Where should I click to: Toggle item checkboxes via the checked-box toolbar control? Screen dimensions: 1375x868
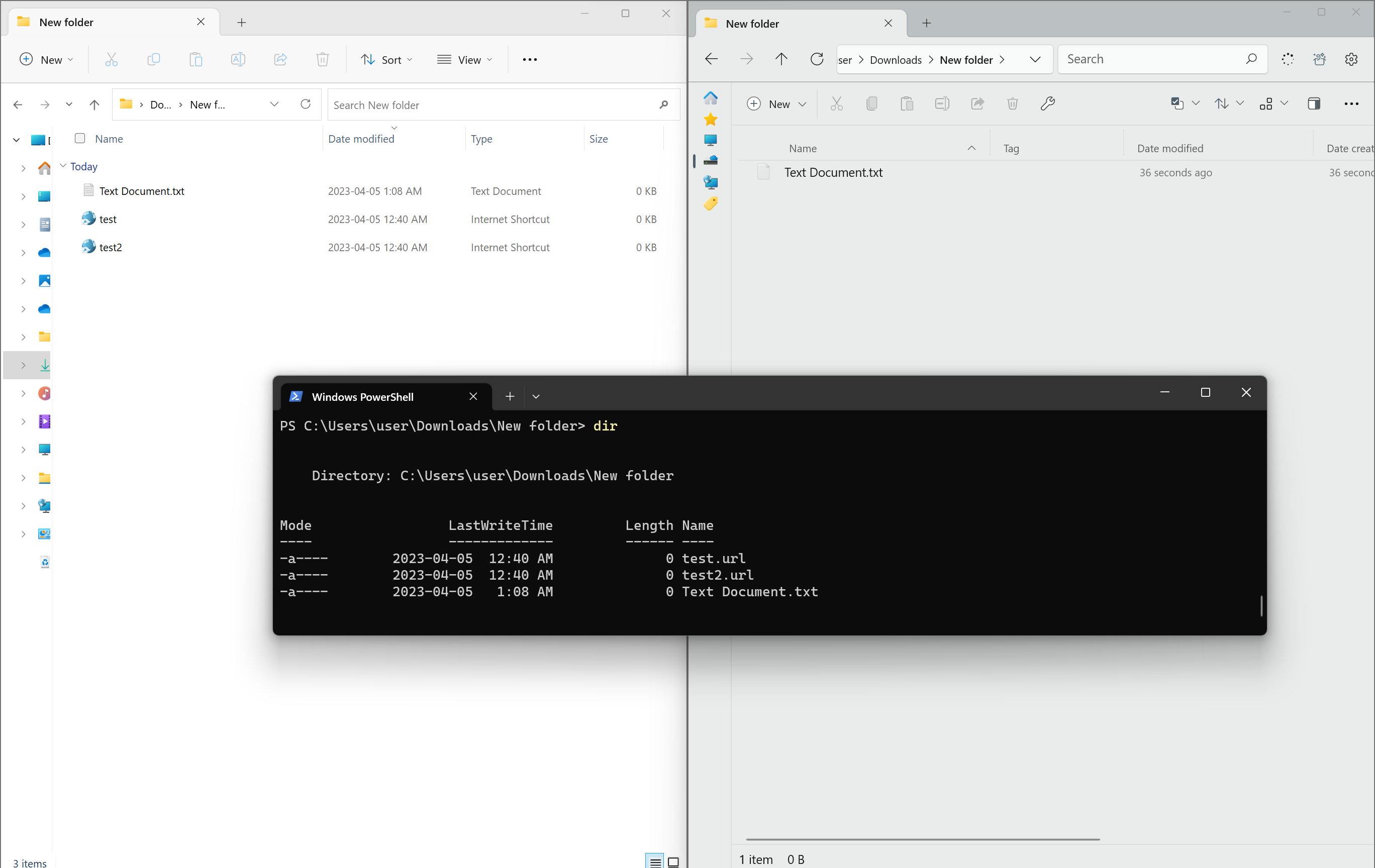pos(1177,103)
